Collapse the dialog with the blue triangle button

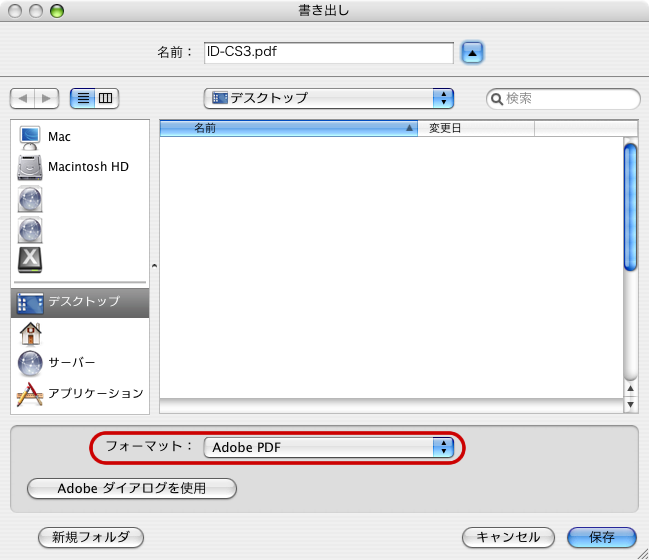pos(472,53)
